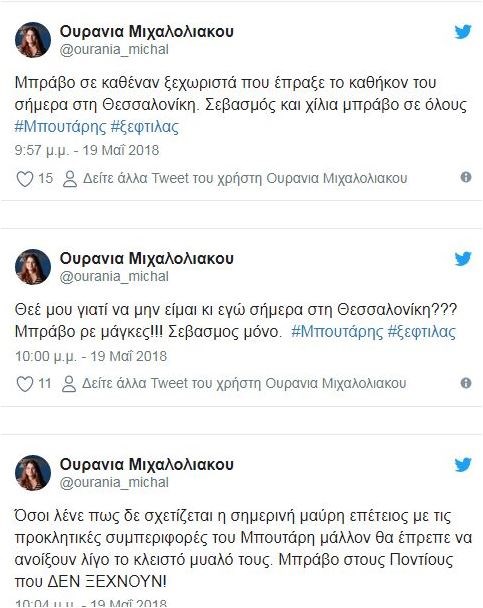483x608 pixels.
Task: Click Ουρανια Μιχαλολιακου name on second tweet
Action: 147,258
